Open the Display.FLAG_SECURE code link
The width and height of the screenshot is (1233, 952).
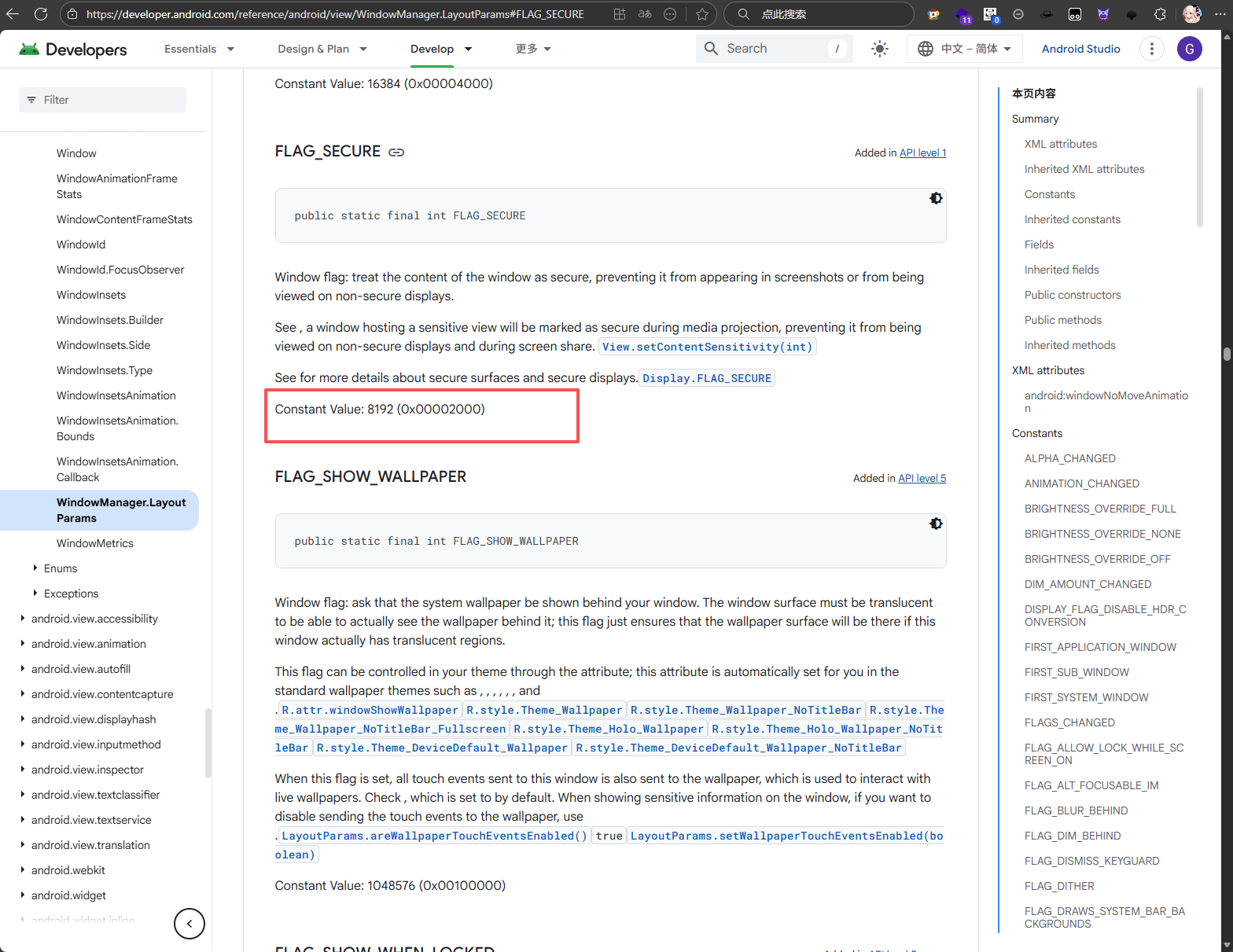click(x=706, y=378)
